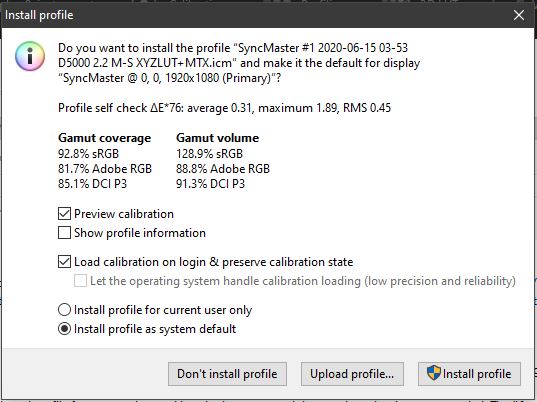Select Install profile as system default

(64, 329)
